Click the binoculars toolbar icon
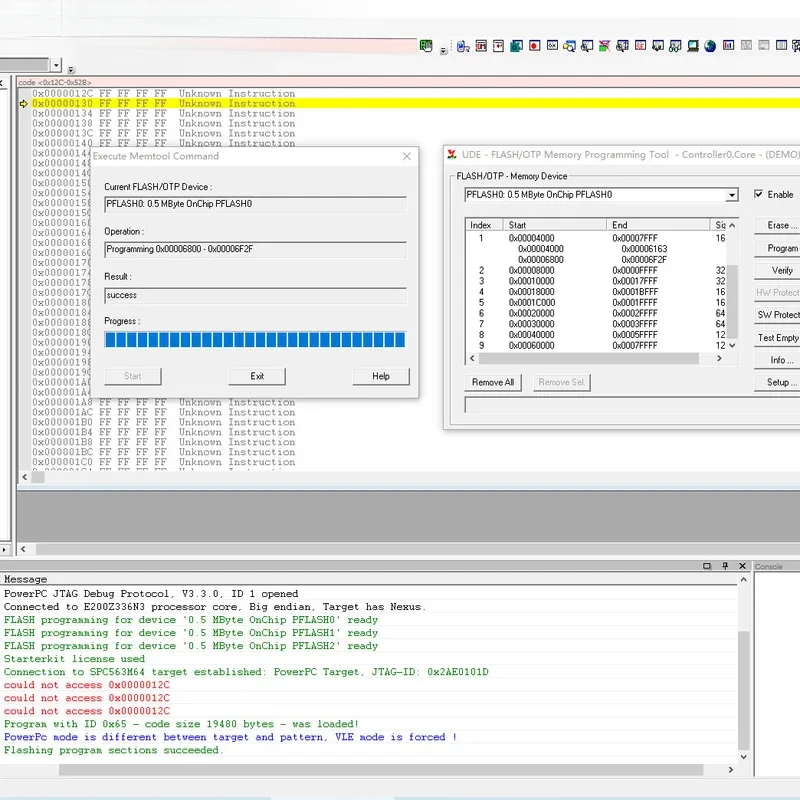This screenshot has height=800, width=800. pyautogui.click(x=673, y=46)
